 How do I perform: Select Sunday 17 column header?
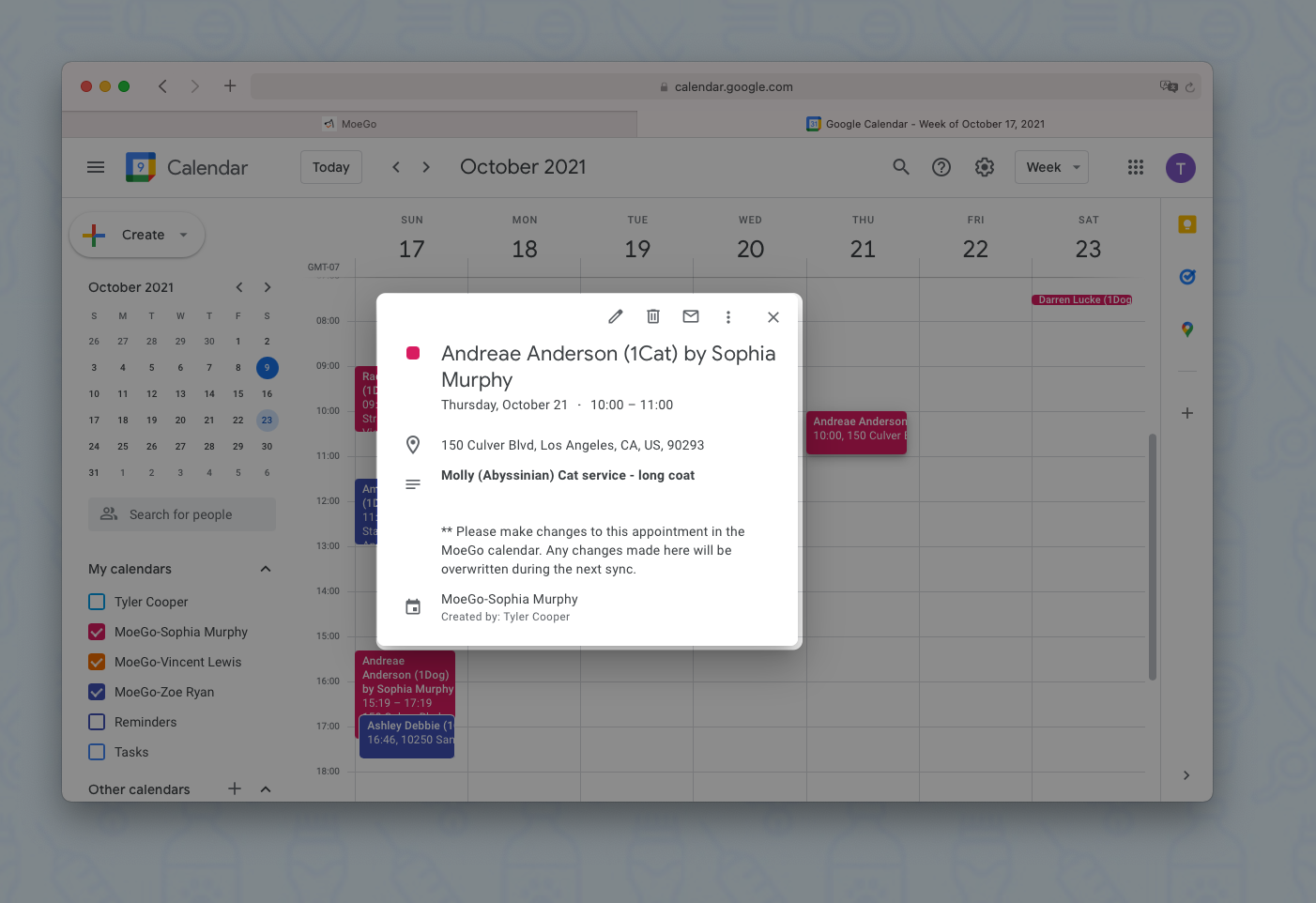(412, 238)
